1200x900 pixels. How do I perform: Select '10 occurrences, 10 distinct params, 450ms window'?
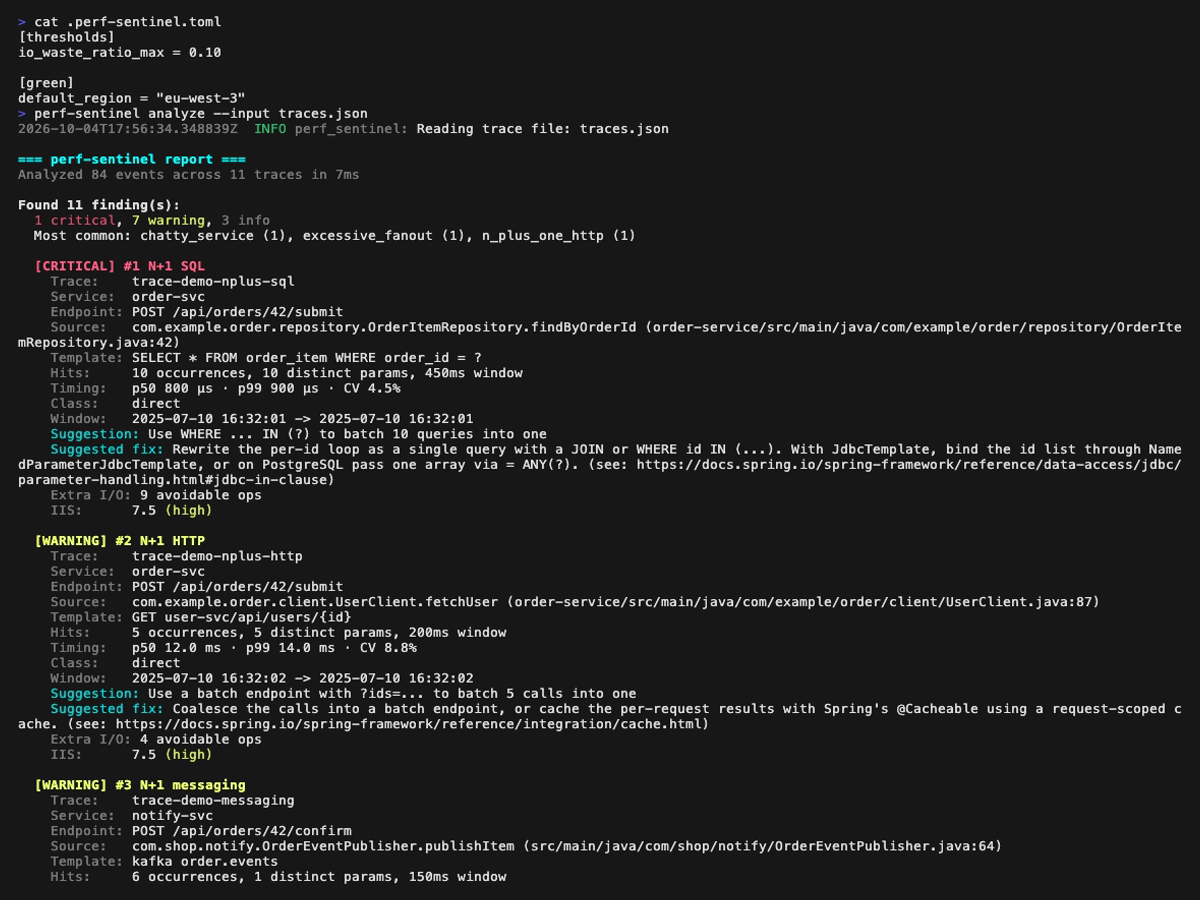(x=327, y=373)
